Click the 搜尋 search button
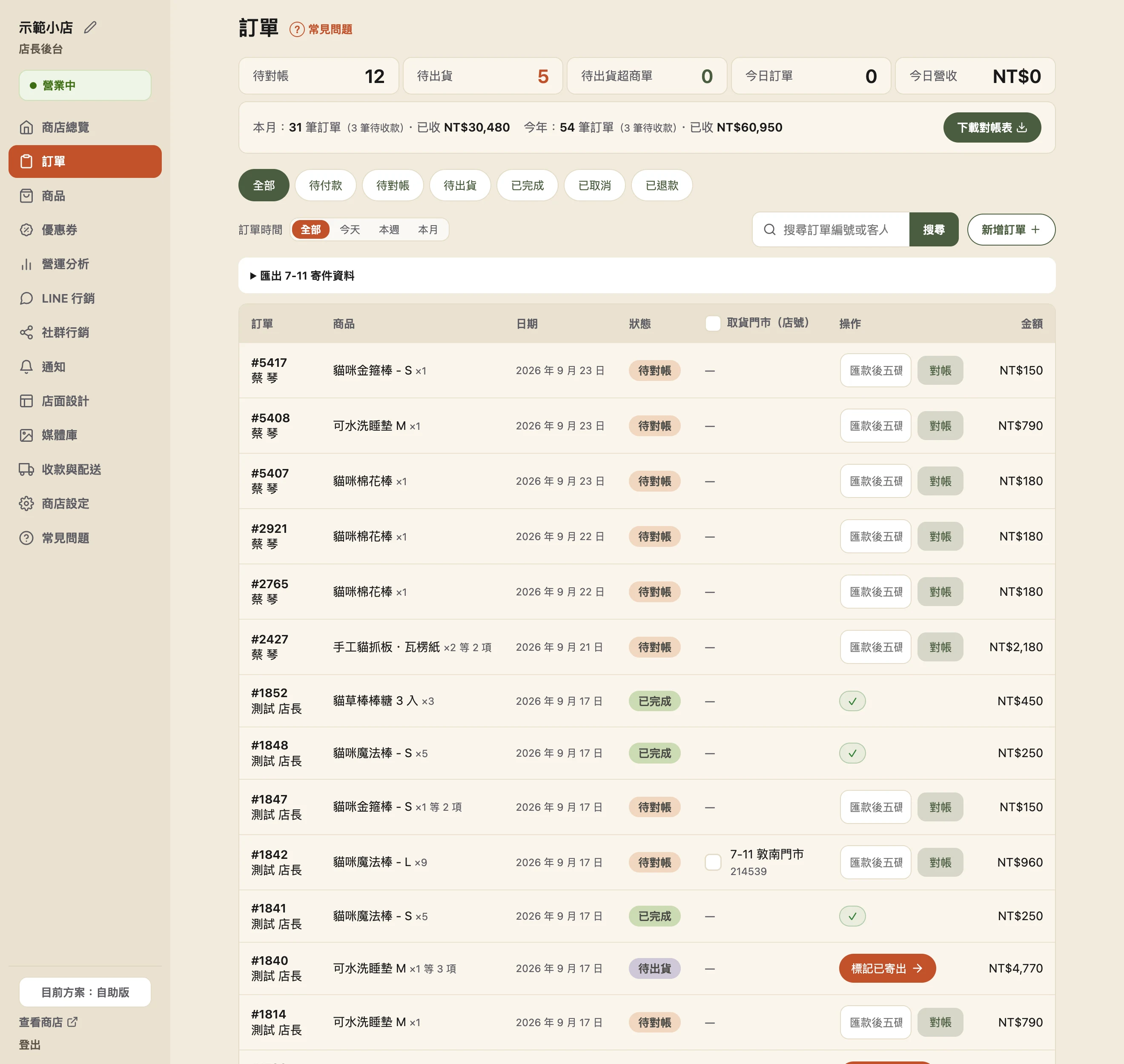 (933, 230)
